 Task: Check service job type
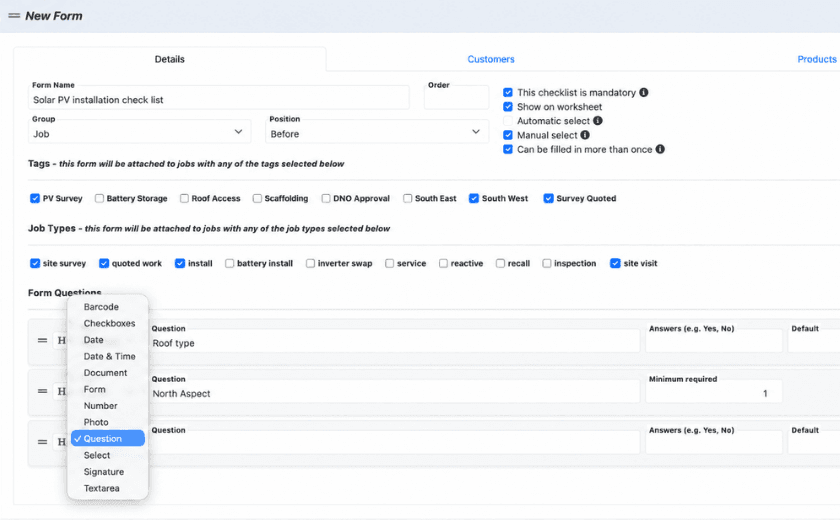tap(389, 263)
